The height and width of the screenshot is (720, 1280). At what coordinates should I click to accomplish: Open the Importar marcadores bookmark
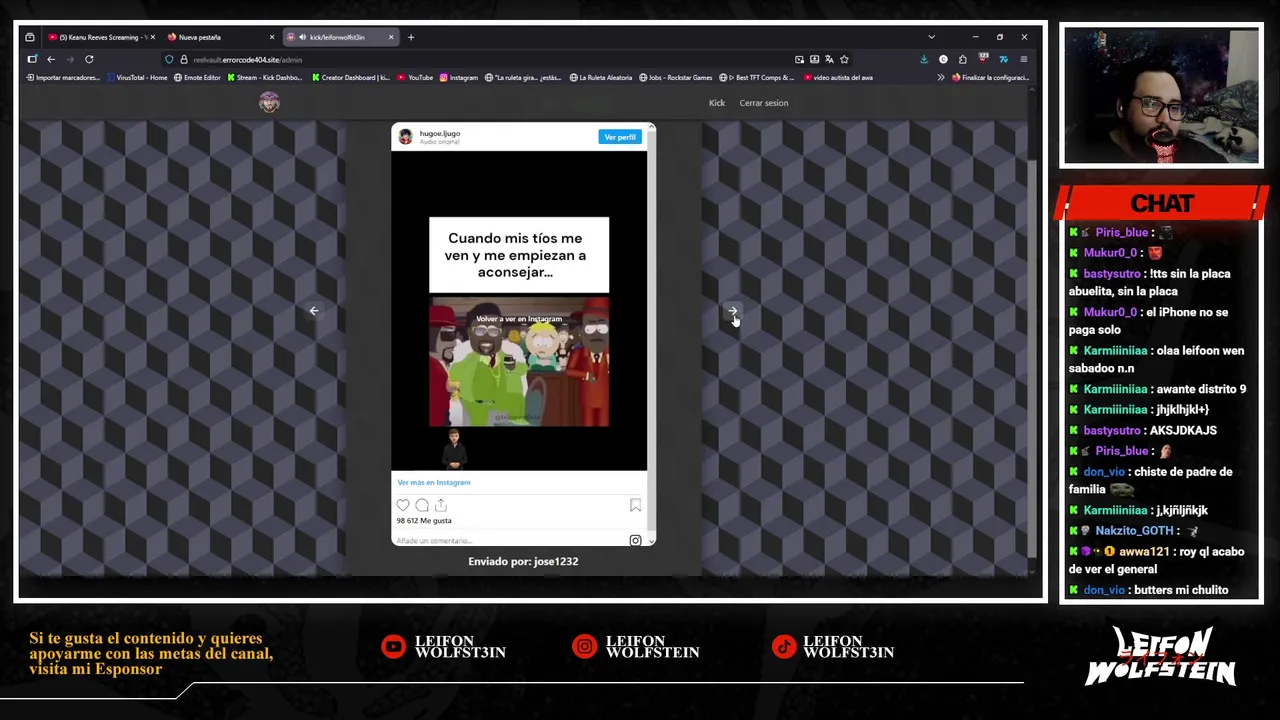click(x=62, y=77)
